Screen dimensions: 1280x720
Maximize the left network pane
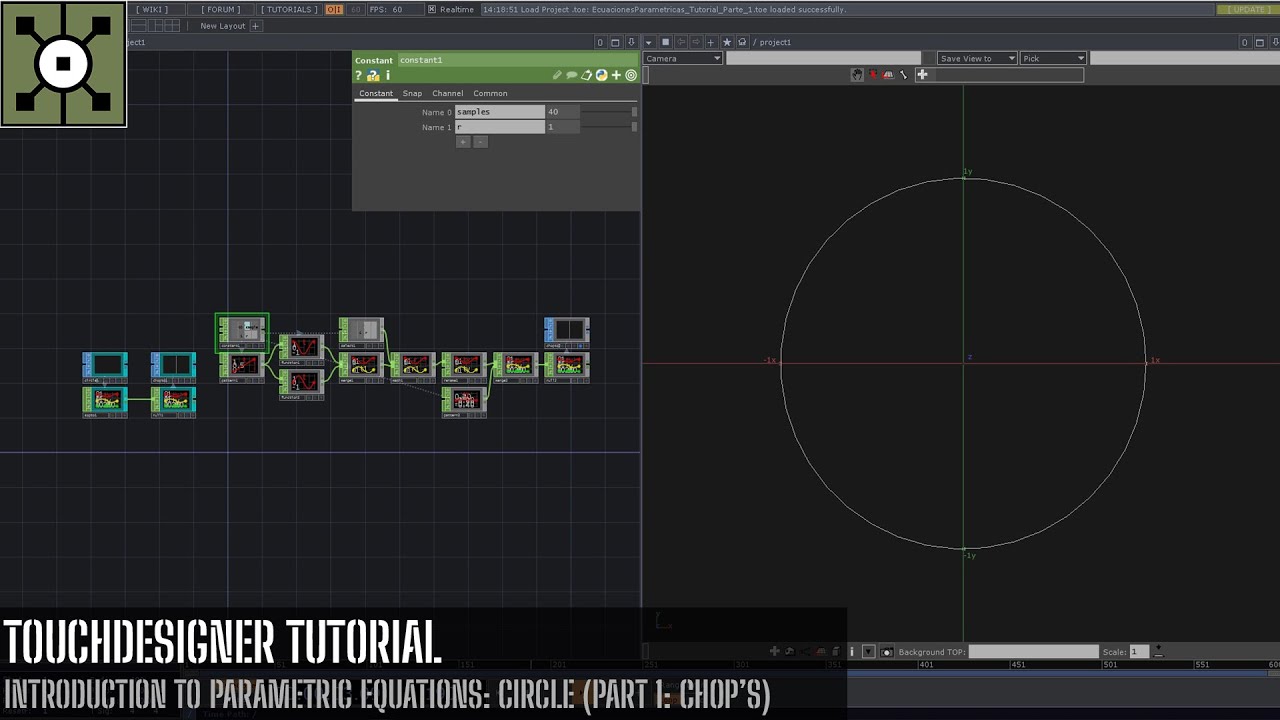pyautogui.click(x=616, y=42)
